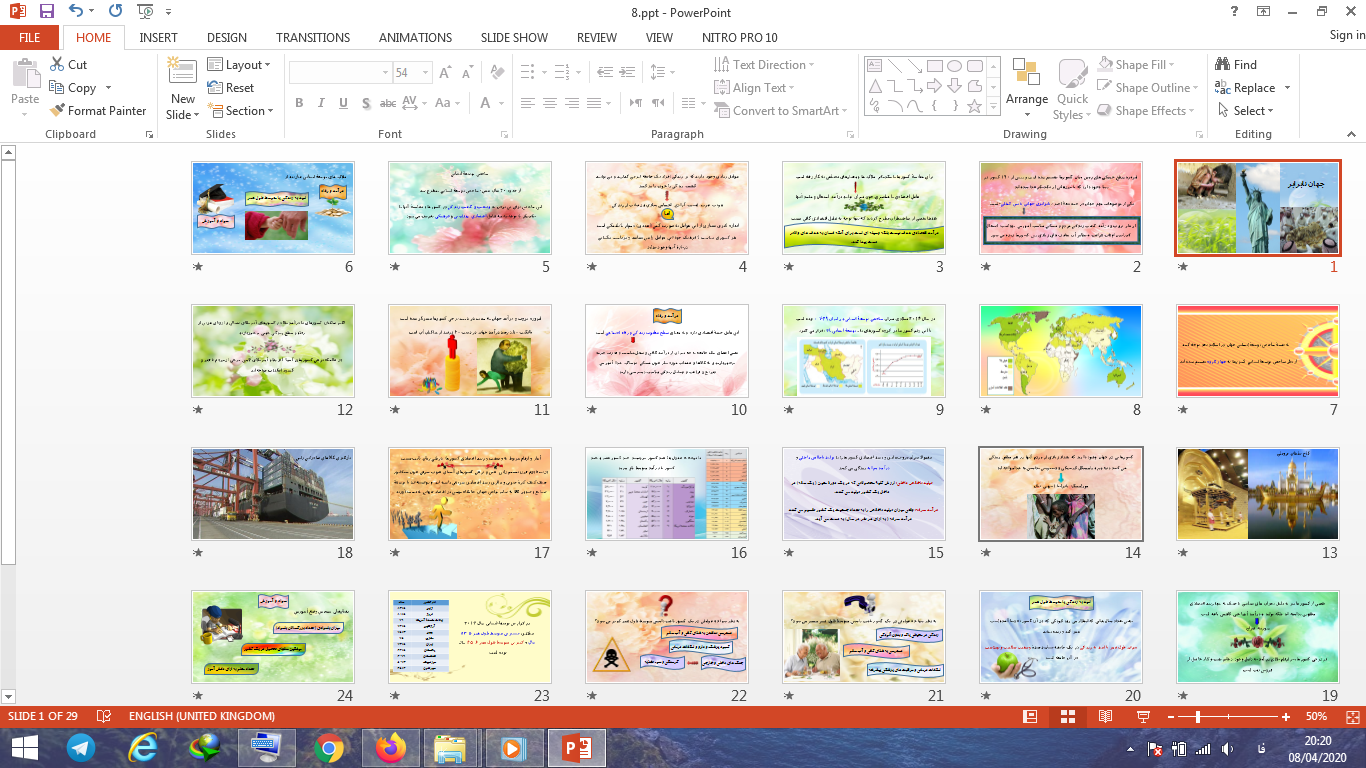Image resolution: width=1366 pixels, height=768 pixels.
Task: Switch to Normal view in status bar
Action: (x=1030, y=717)
